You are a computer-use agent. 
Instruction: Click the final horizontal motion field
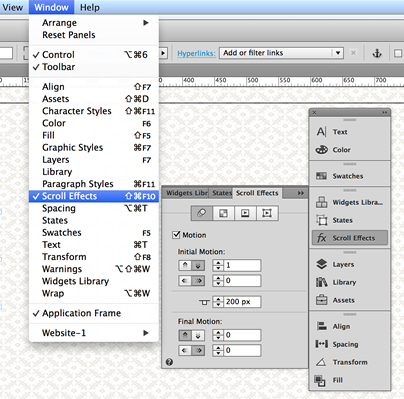pos(242,350)
